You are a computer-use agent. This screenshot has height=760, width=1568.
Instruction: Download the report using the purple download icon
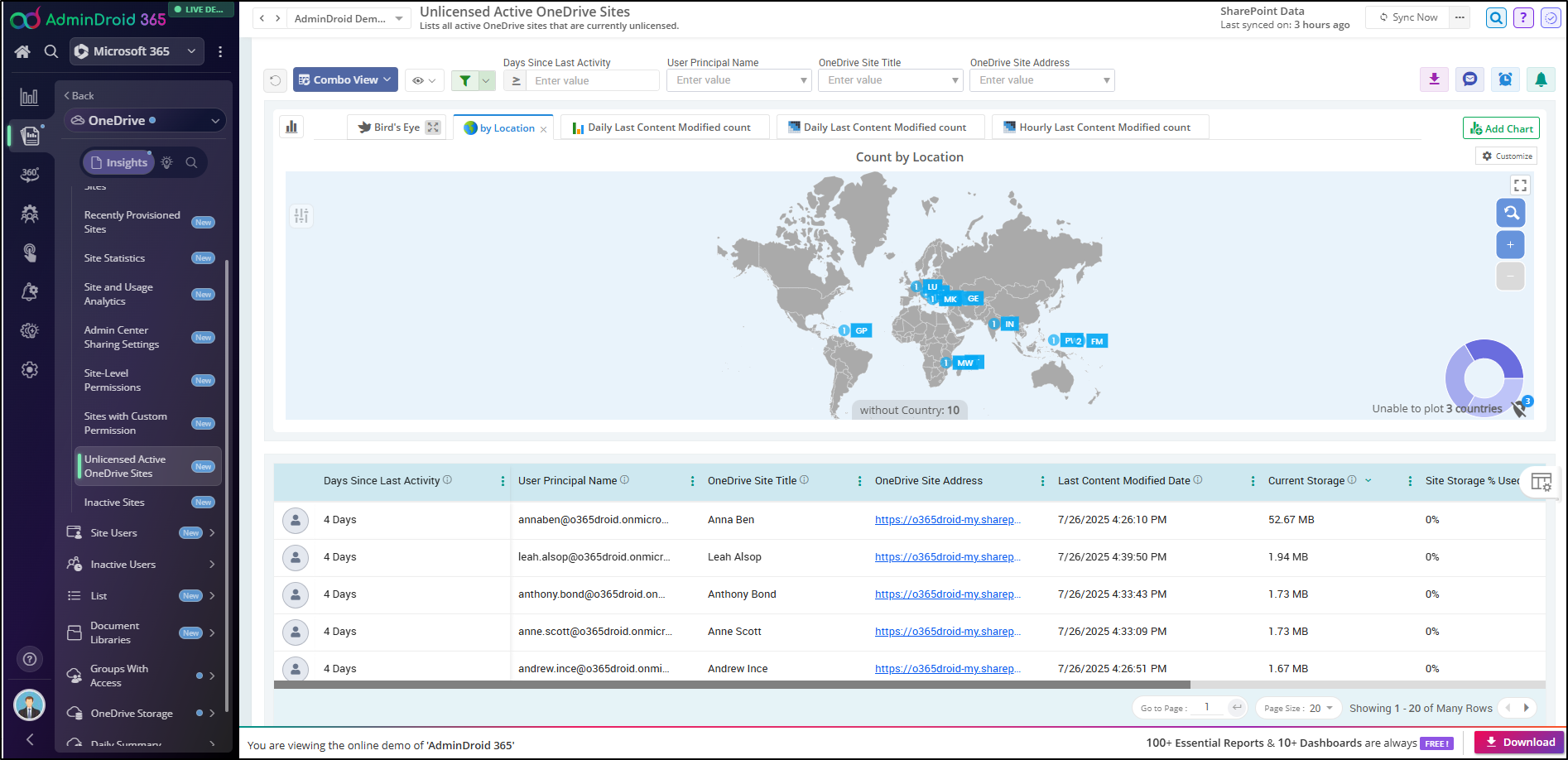[1434, 79]
